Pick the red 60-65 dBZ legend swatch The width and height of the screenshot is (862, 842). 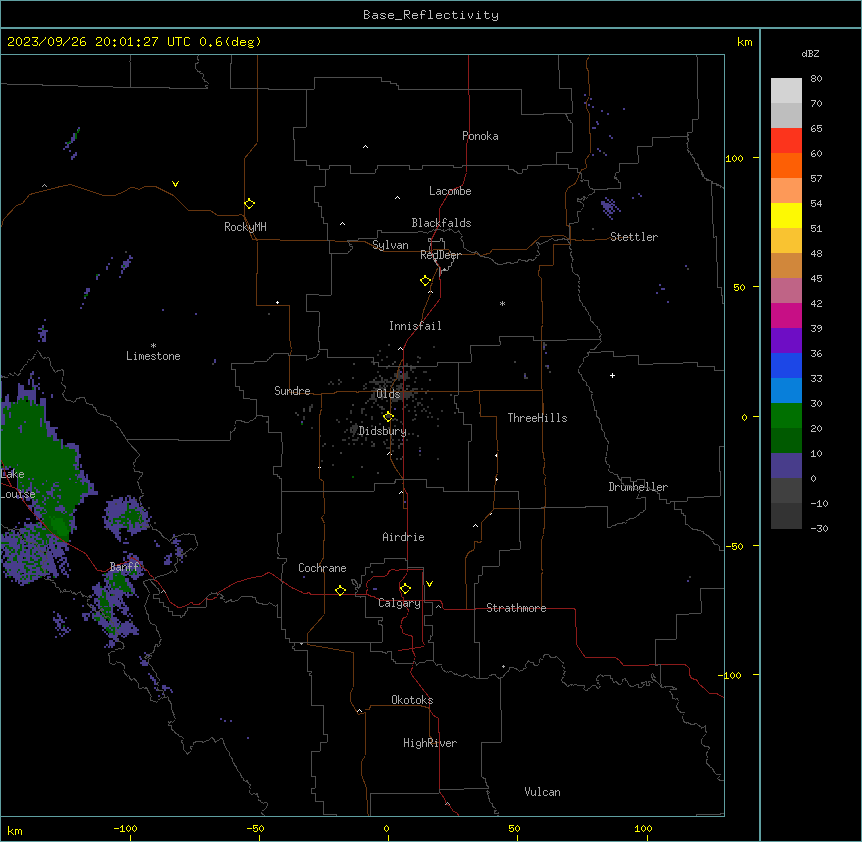pyautogui.click(x=786, y=141)
